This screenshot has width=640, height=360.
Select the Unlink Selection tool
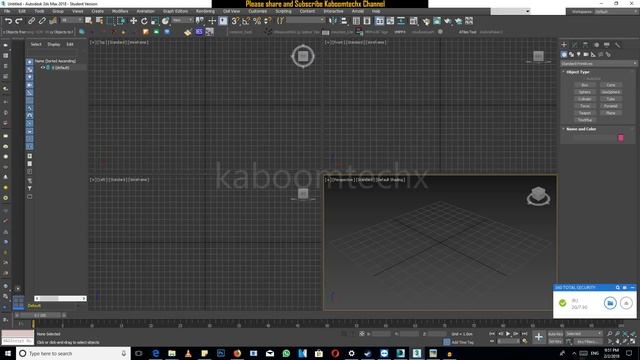pos(42,21)
